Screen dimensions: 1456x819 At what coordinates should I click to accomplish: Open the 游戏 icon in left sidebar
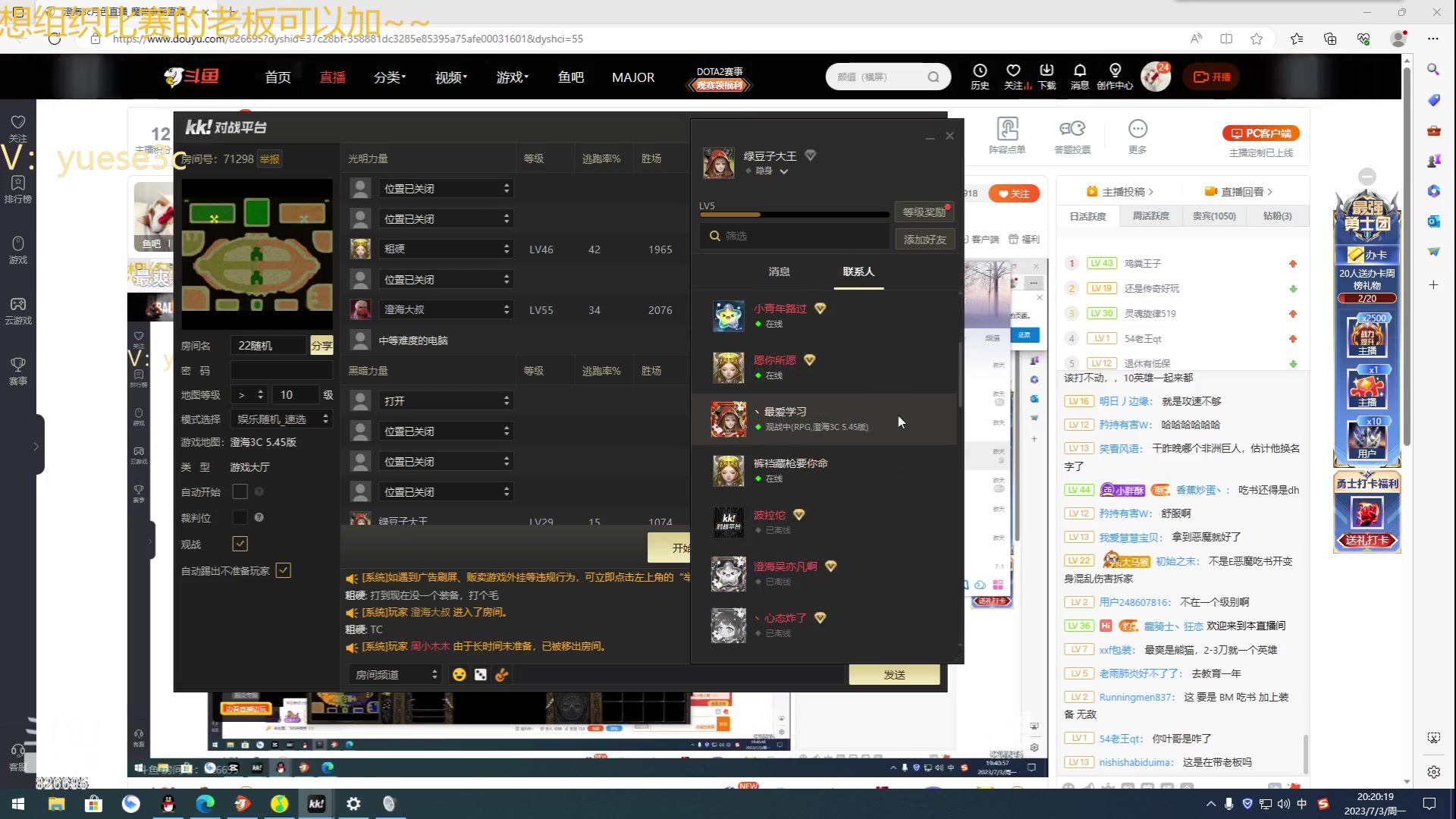18,249
